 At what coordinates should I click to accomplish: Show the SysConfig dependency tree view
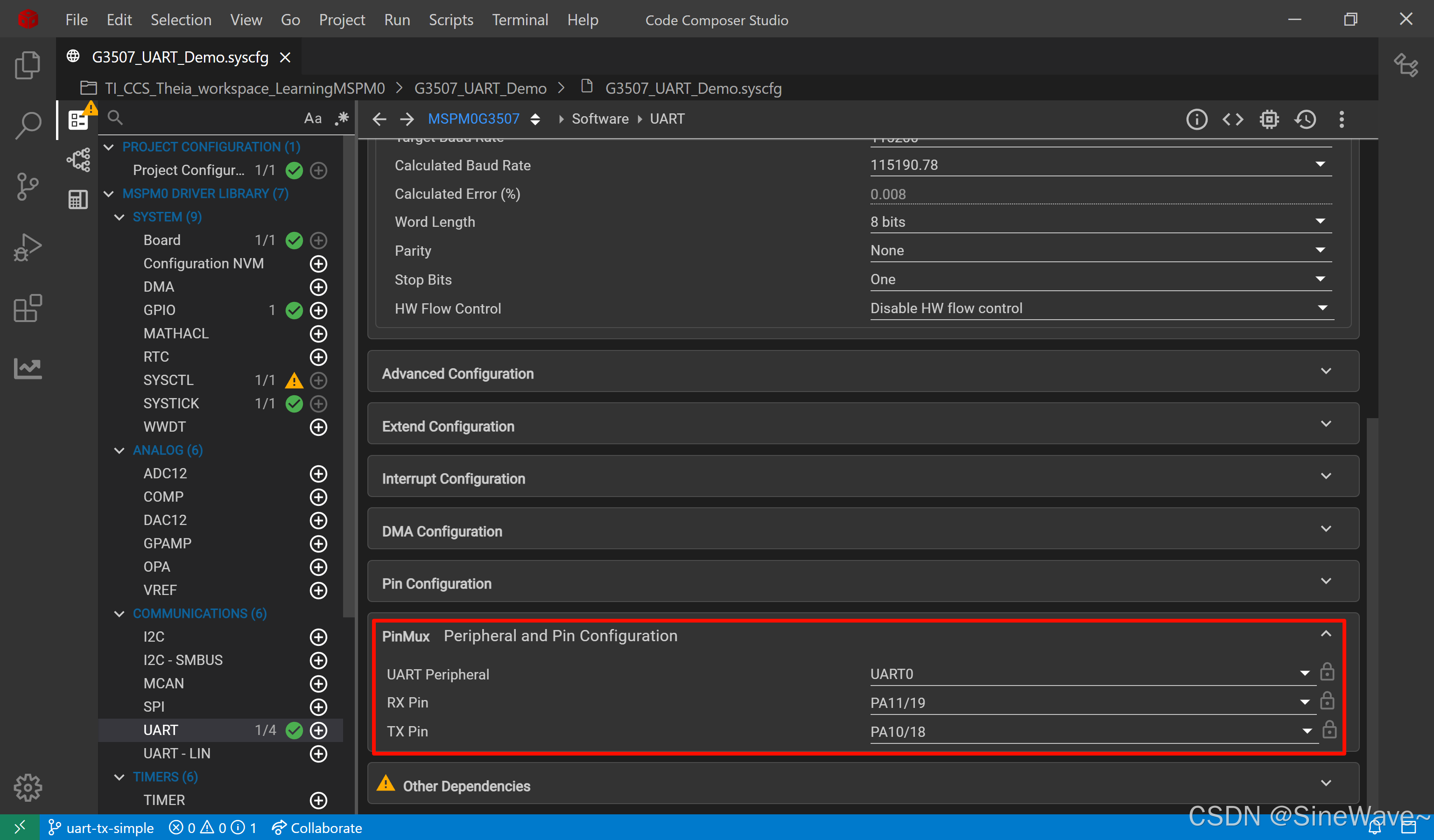point(78,160)
